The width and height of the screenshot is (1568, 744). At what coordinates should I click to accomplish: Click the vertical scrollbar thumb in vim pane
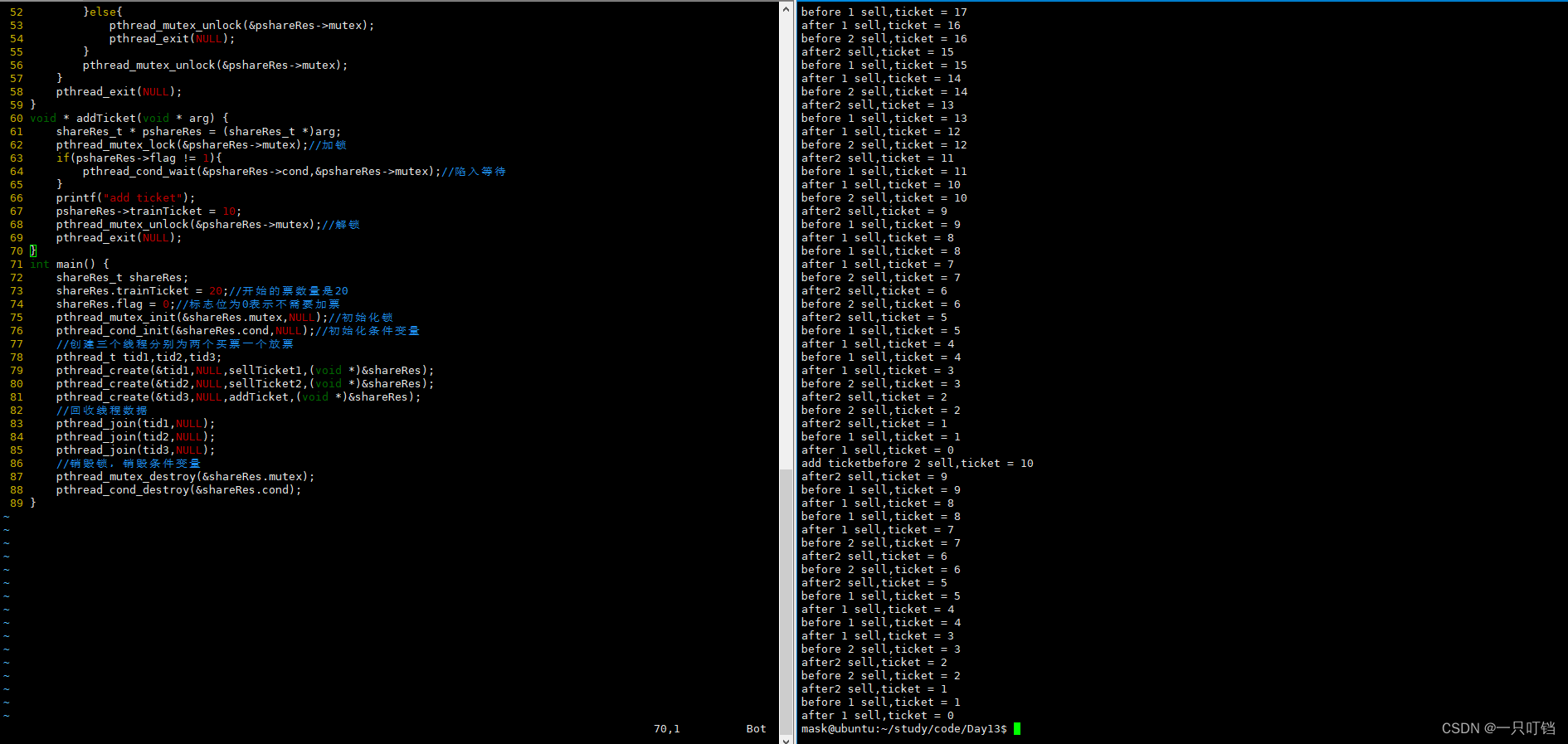click(x=786, y=601)
